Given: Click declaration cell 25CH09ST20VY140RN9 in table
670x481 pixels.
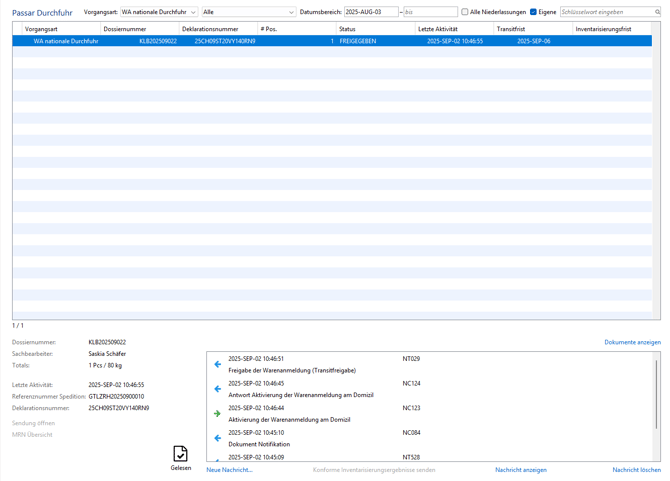Looking at the screenshot, I should point(225,41).
